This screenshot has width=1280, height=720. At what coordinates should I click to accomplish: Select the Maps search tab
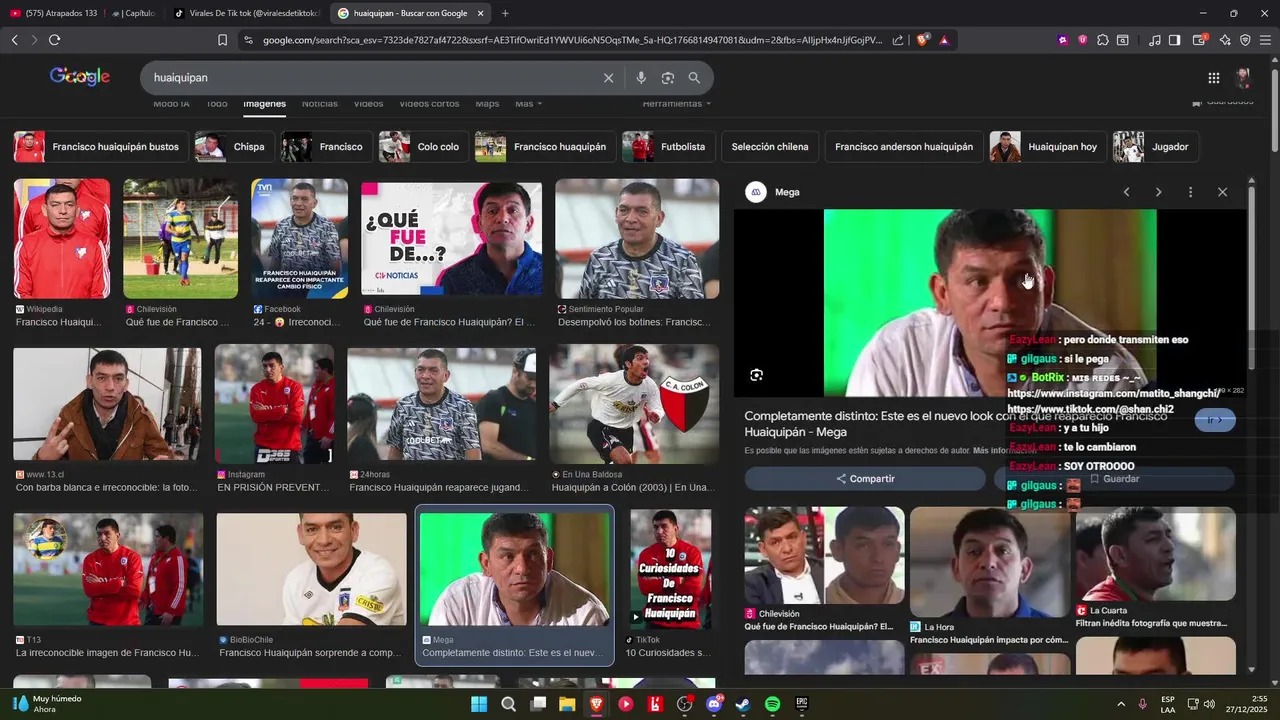click(487, 103)
